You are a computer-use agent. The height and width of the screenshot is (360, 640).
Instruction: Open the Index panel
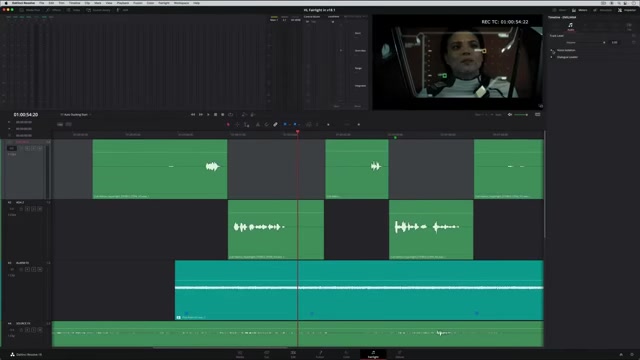[74, 10]
